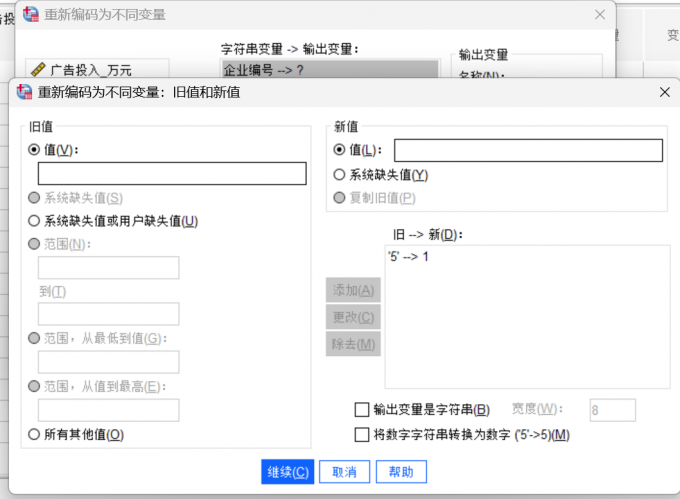Click the range 到(T) end input field
680x499 pixels.
pyautogui.click(x=108, y=314)
